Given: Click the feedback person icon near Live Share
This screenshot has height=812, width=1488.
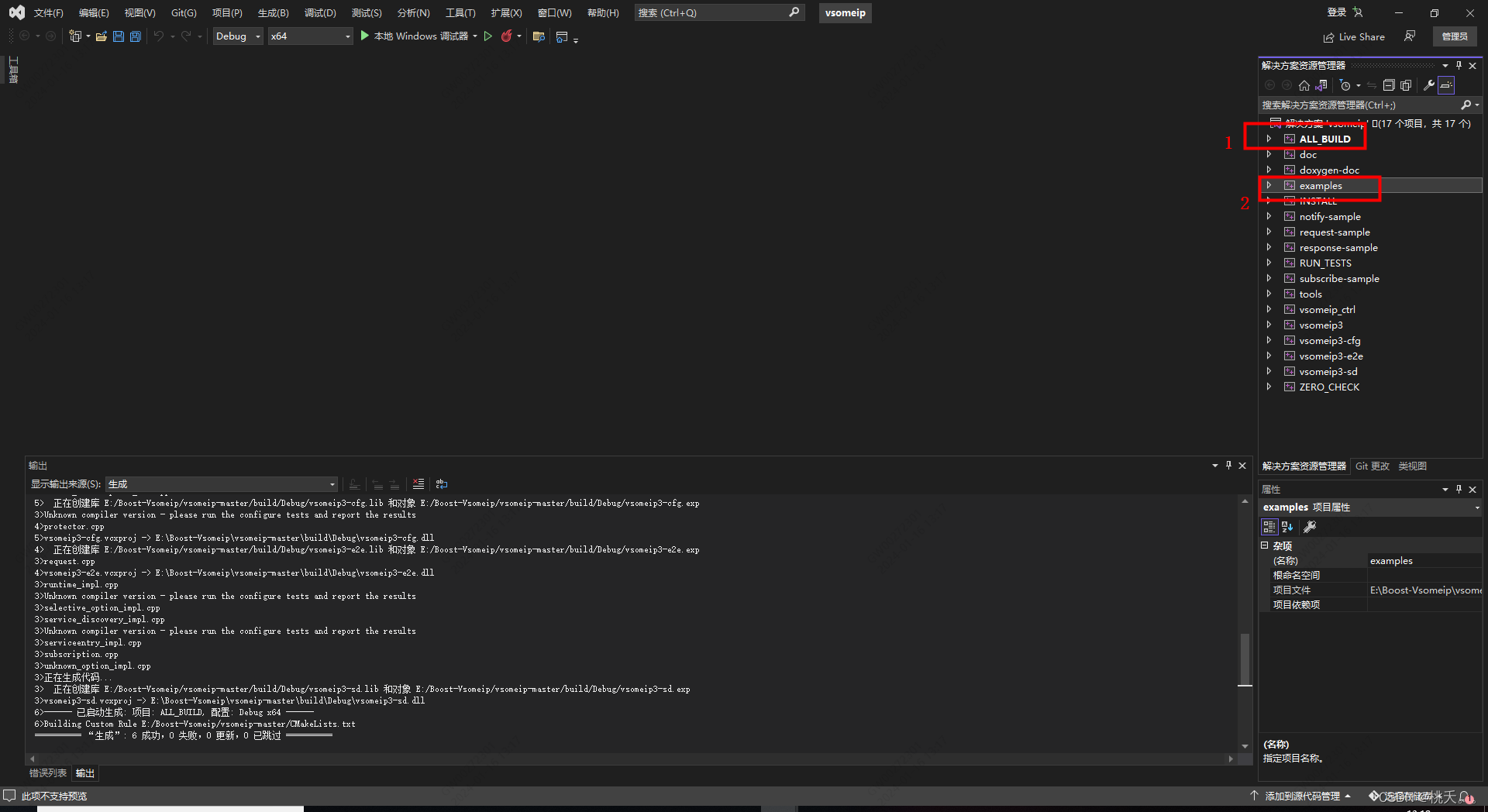Looking at the screenshot, I should 1410,36.
